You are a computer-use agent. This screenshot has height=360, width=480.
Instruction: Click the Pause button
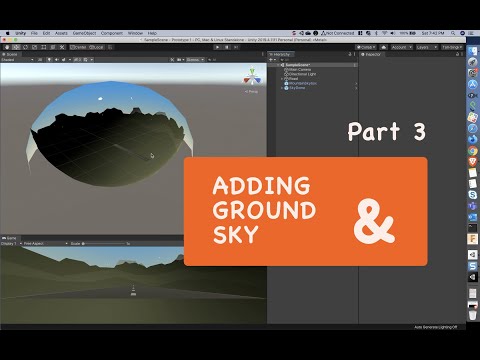227,47
